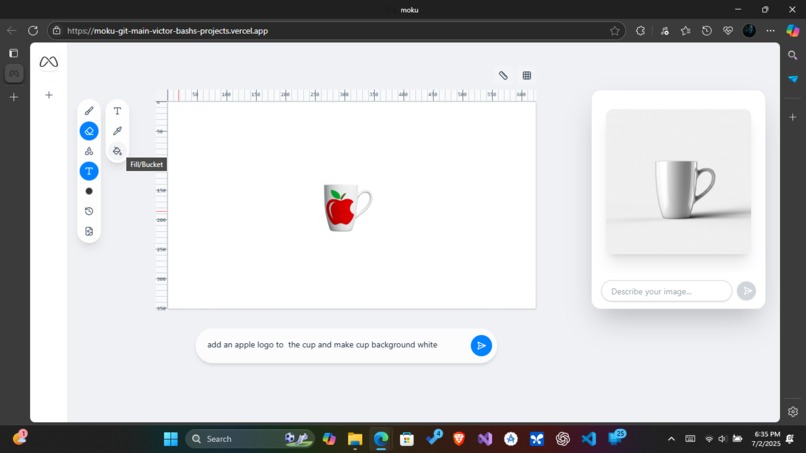
Task: Show hidden tray icons chevron
Action: [671, 439]
